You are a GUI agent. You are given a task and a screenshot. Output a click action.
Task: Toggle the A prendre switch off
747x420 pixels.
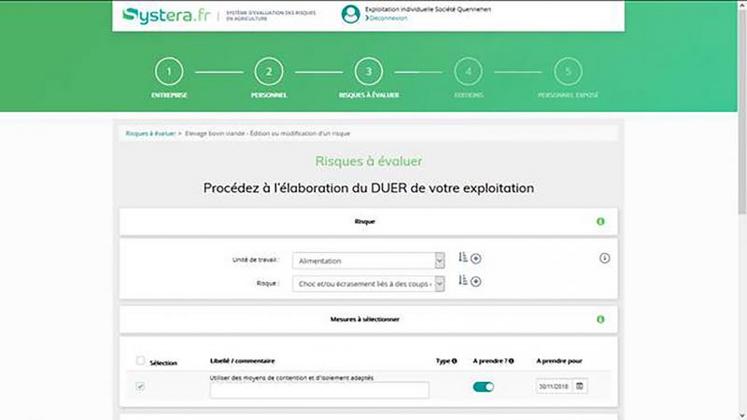coord(483,386)
